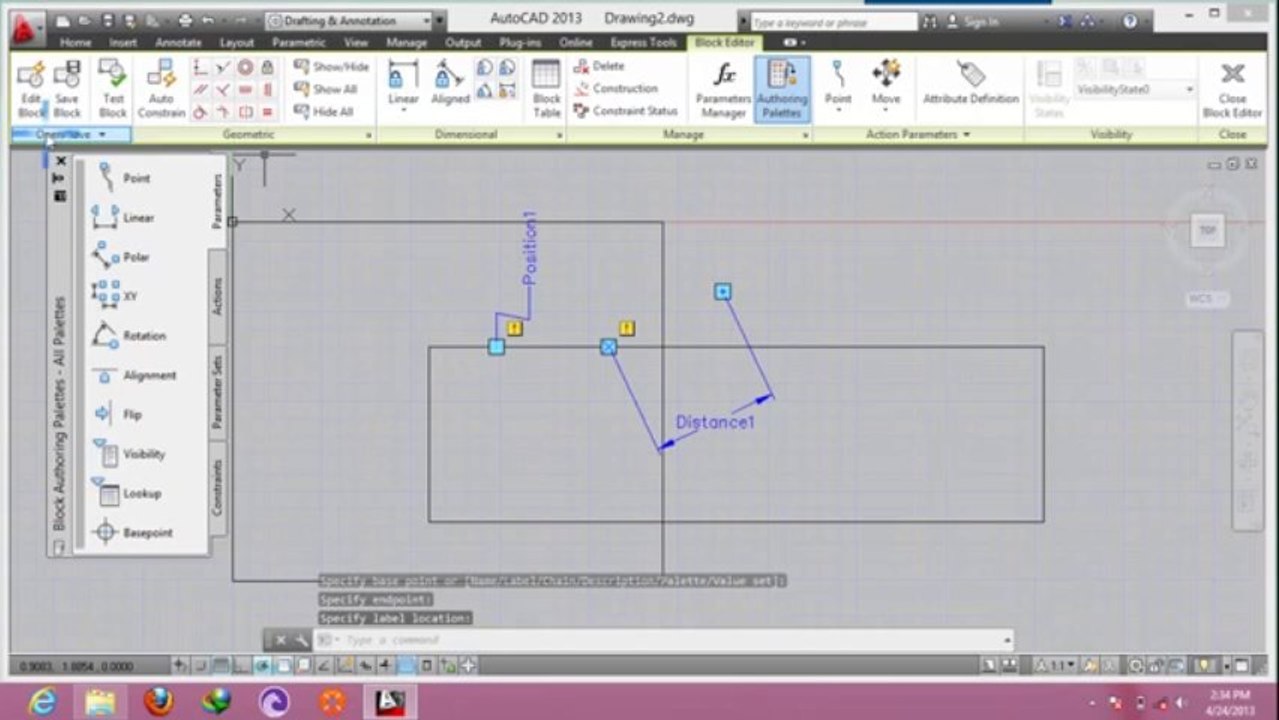Switch to Constraints palette tab

218,487
